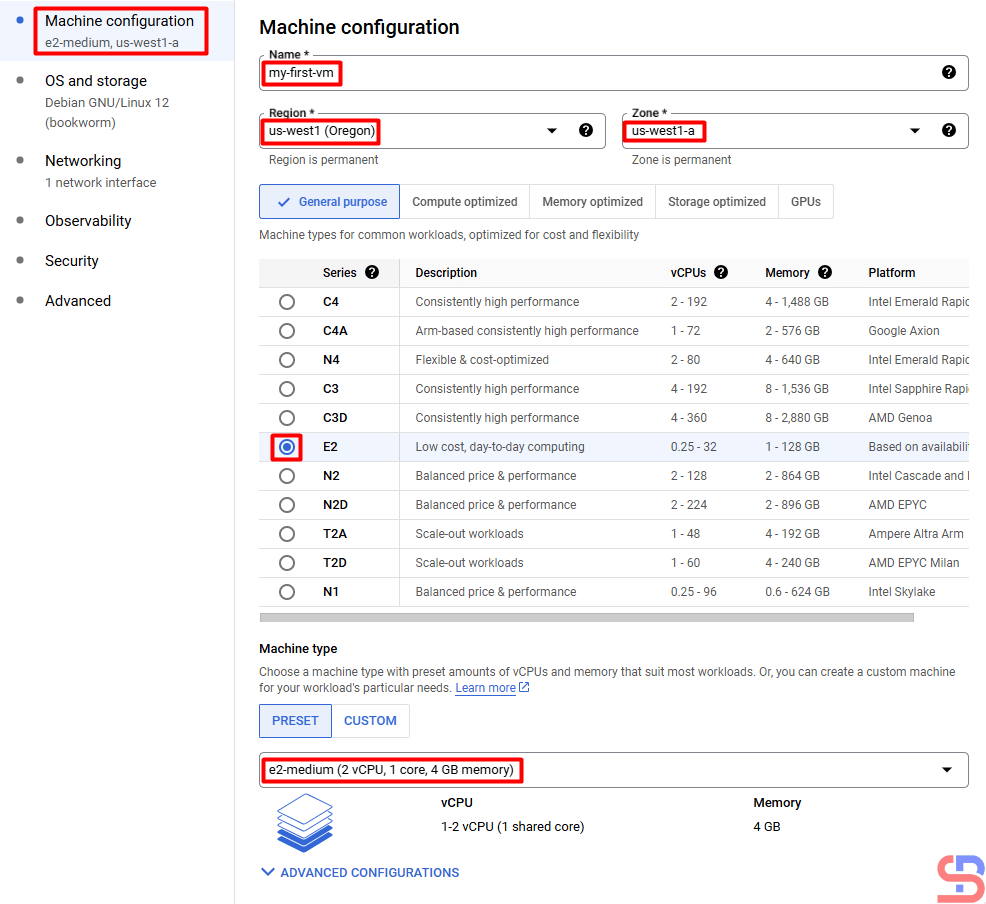The width and height of the screenshot is (986, 904).
Task: Switch to the Compute optimized tab
Action: (464, 202)
